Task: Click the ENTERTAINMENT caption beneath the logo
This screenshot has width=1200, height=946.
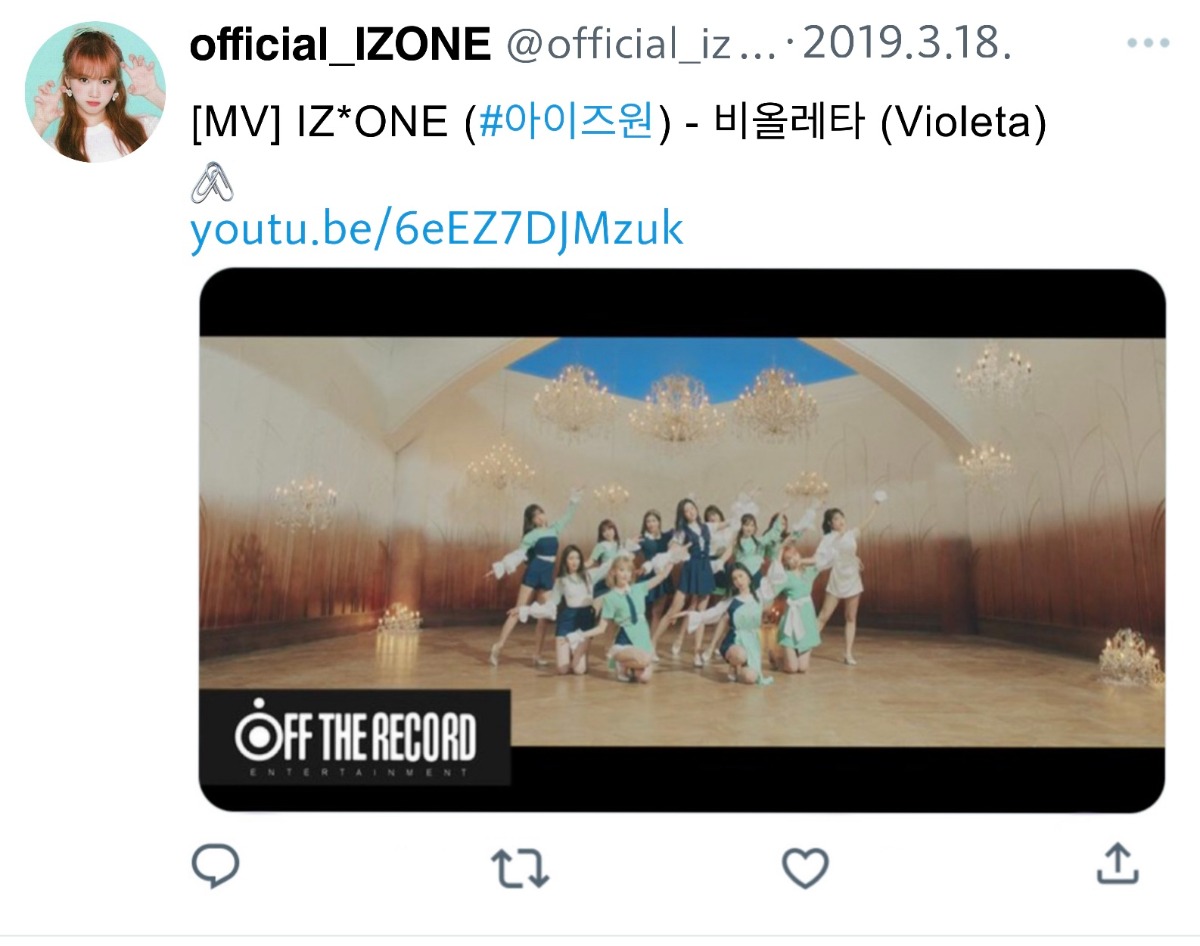Action: pos(356,773)
